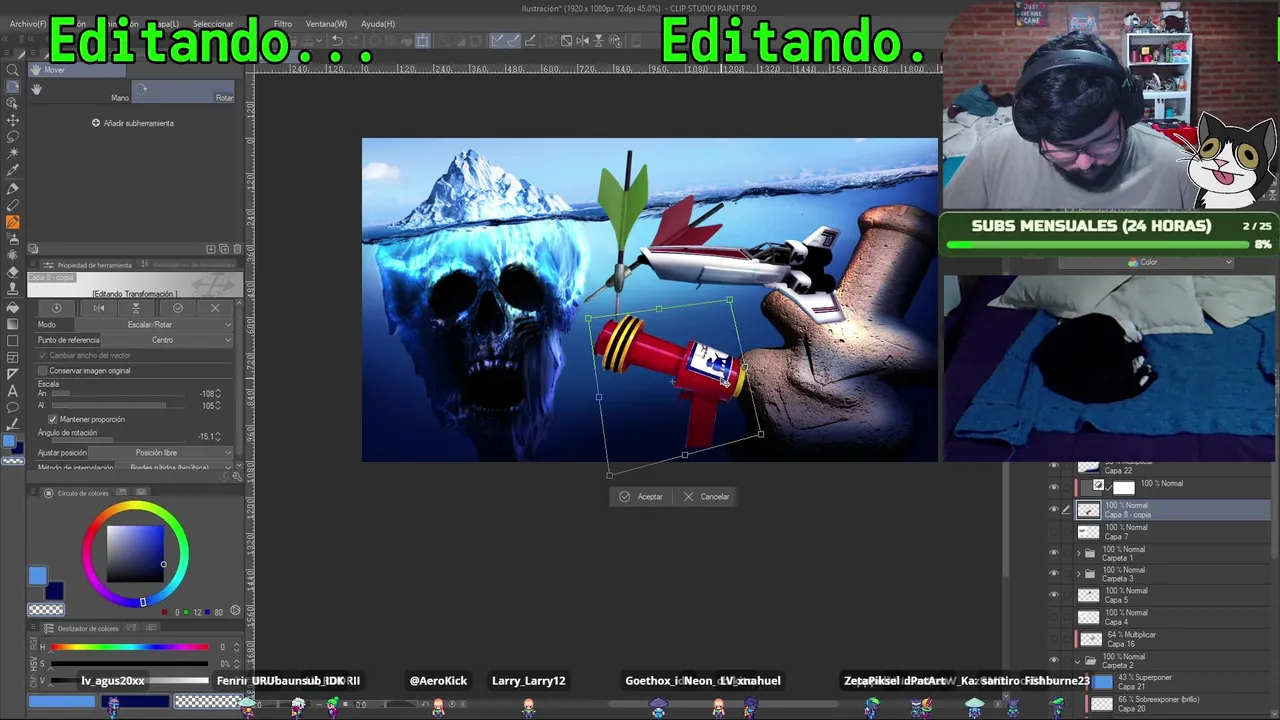Select the Capa 16 Multiplicar layer row

tap(1172, 639)
